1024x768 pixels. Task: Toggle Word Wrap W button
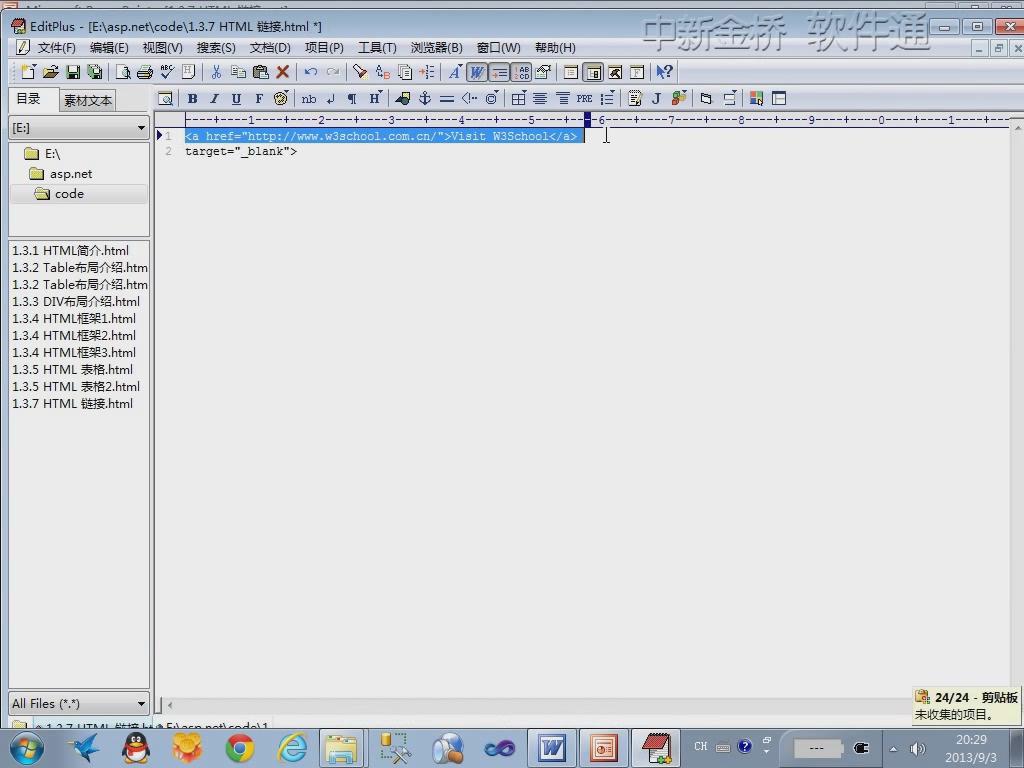[x=477, y=72]
